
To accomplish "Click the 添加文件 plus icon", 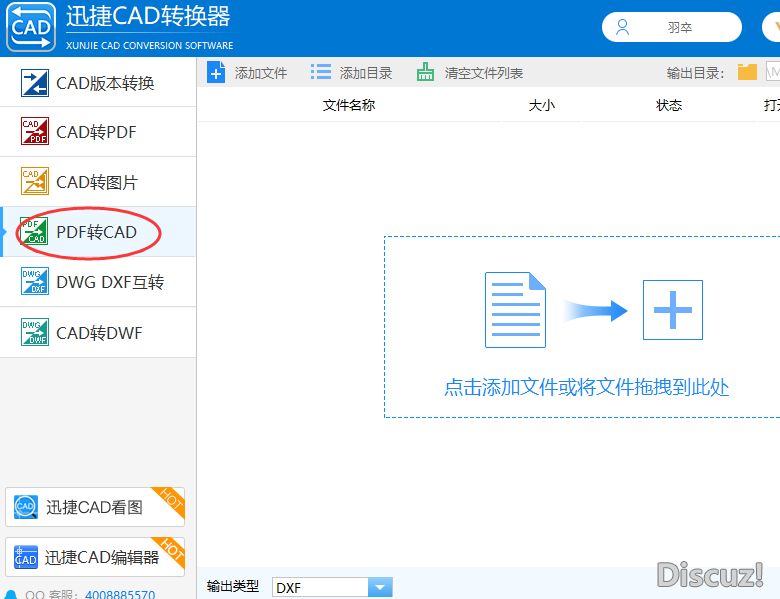I will click(x=216, y=72).
